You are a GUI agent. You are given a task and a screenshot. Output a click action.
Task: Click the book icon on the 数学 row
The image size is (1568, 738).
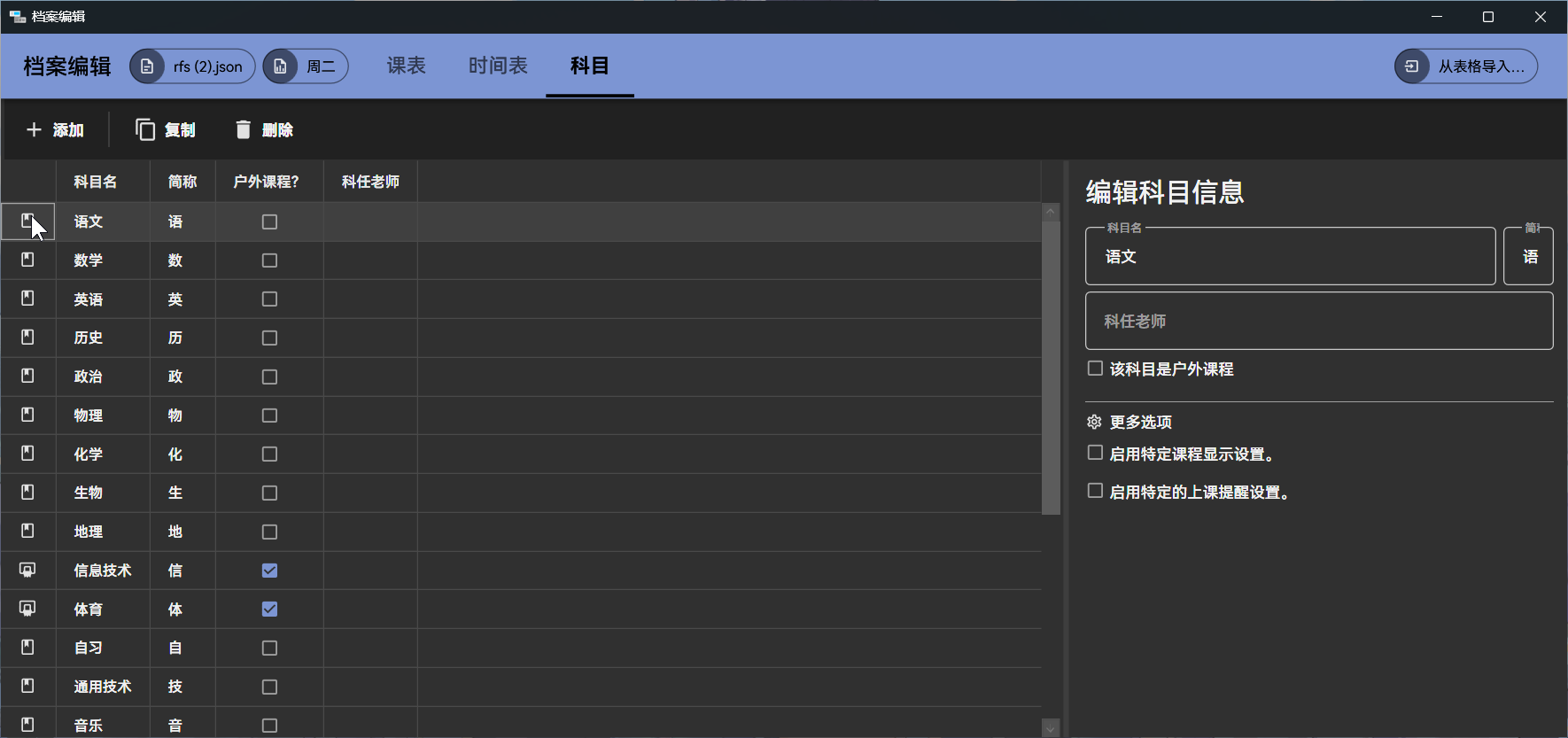[x=27, y=260]
